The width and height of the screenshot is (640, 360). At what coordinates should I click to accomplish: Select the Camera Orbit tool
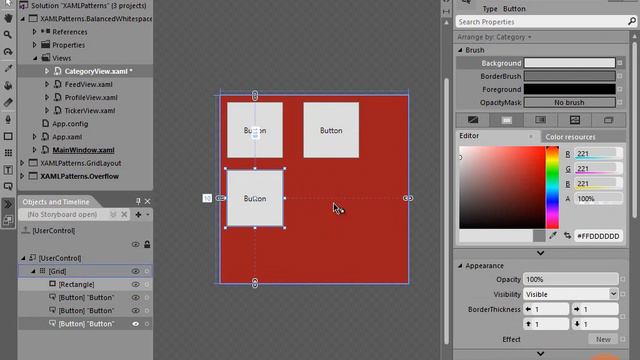8,52
